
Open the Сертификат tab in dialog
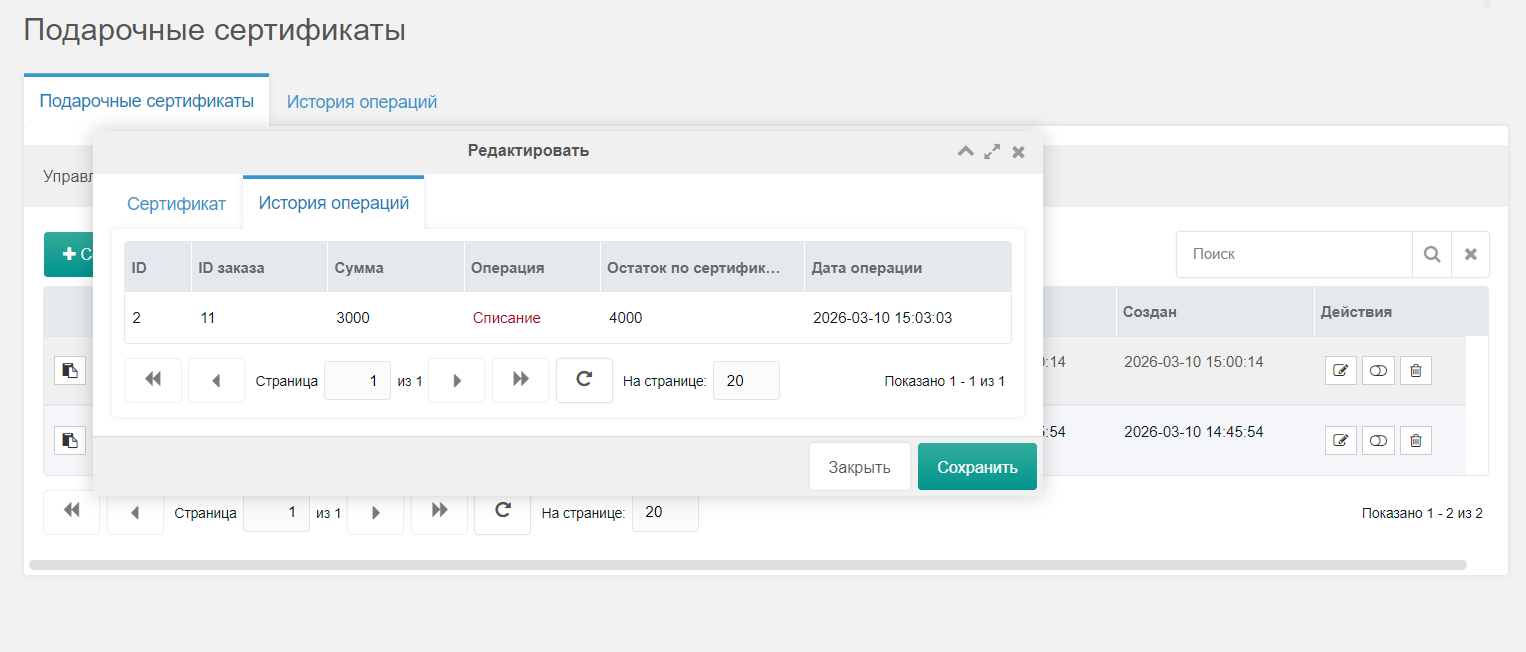[x=176, y=204]
